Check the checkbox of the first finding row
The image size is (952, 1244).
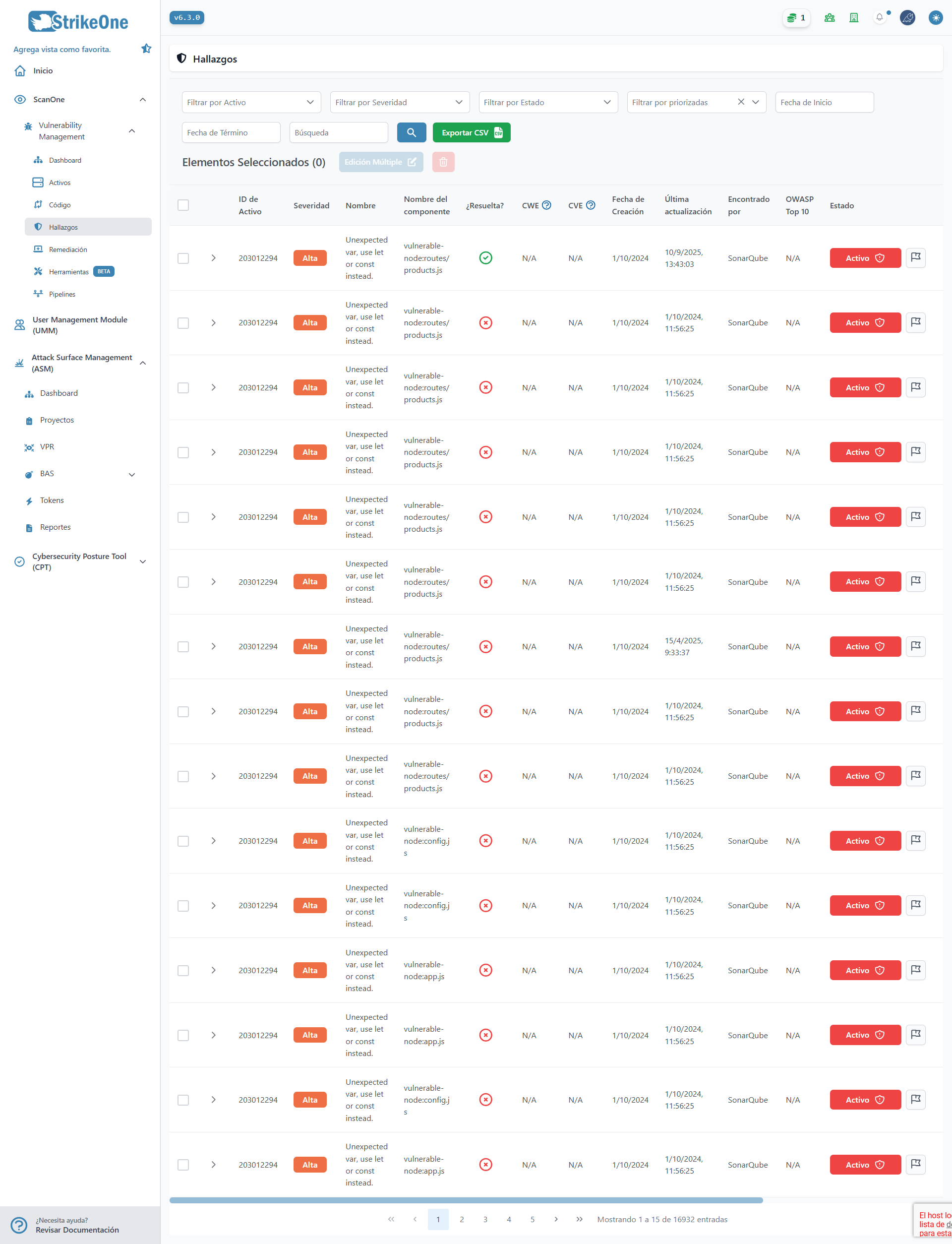tap(183, 258)
